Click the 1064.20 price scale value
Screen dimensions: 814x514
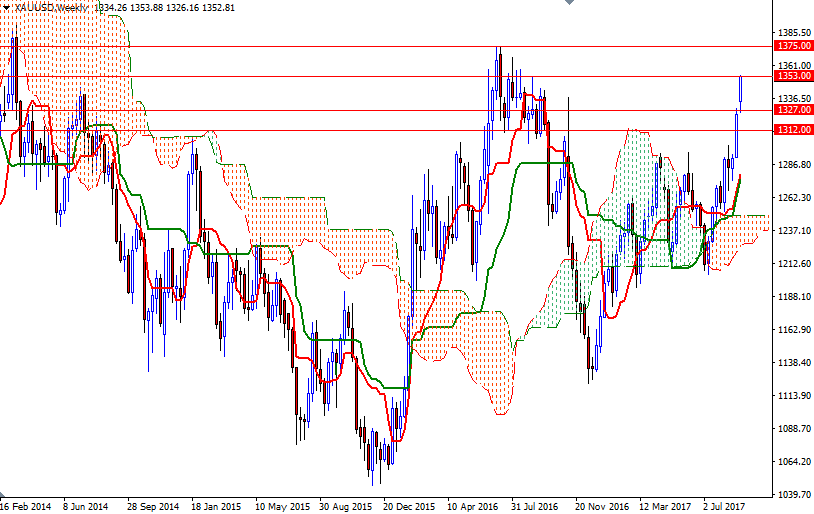(794, 462)
